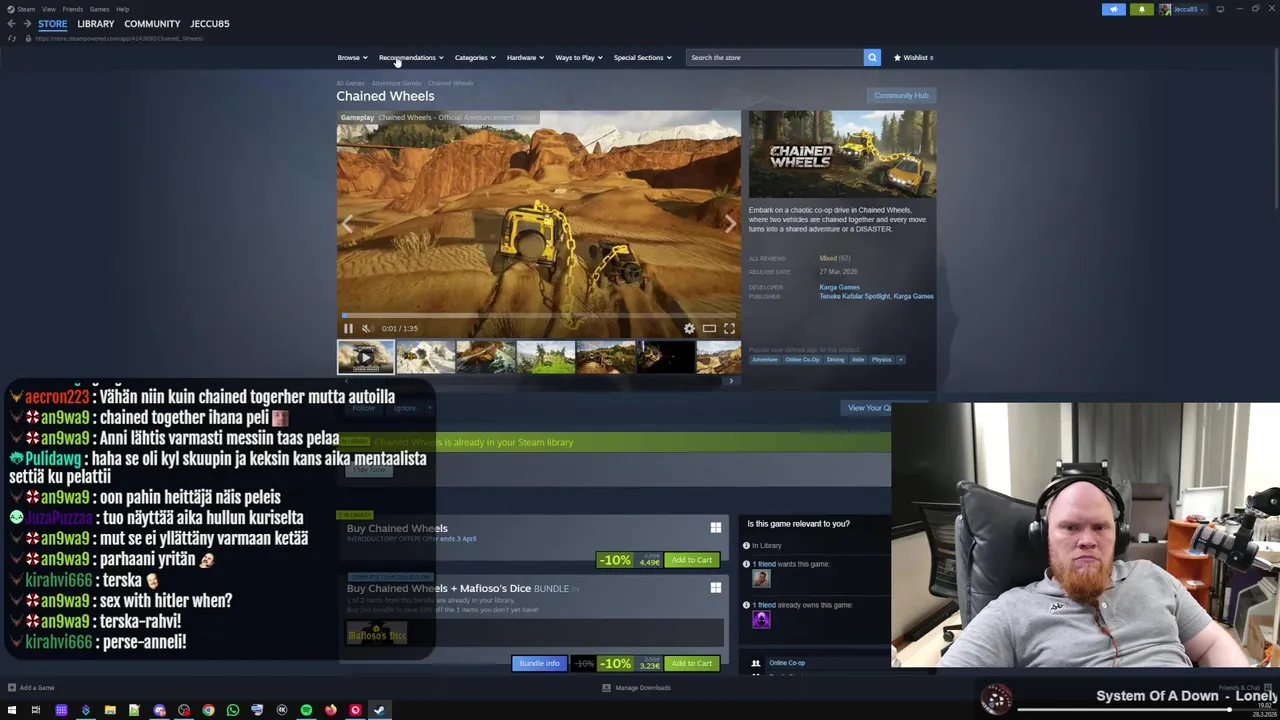Select the snowy mountain screenshot thumbnail
The height and width of the screenshot is (720, 1280).
[425, 357]
